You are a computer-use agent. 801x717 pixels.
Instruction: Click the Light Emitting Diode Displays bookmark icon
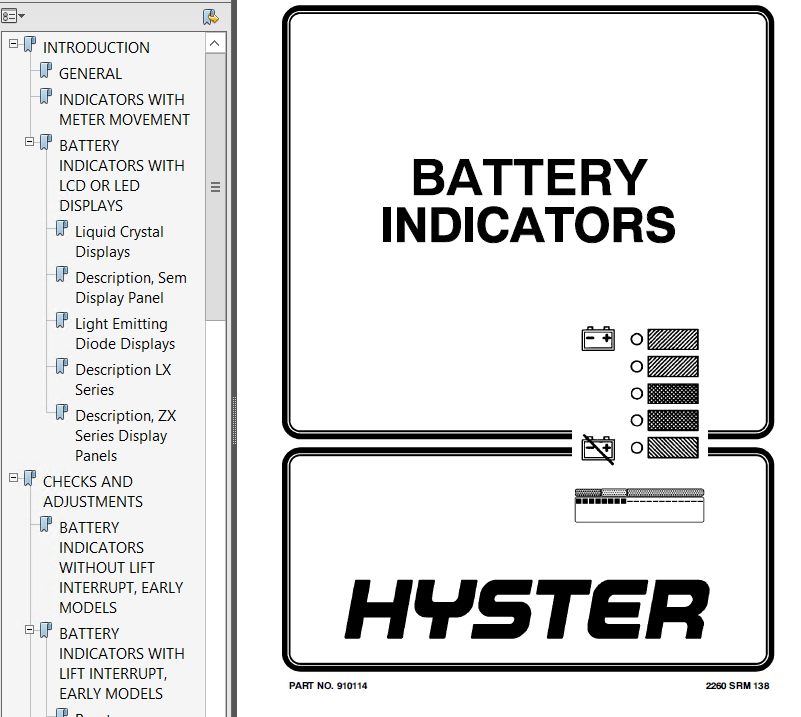click(62, 321)
